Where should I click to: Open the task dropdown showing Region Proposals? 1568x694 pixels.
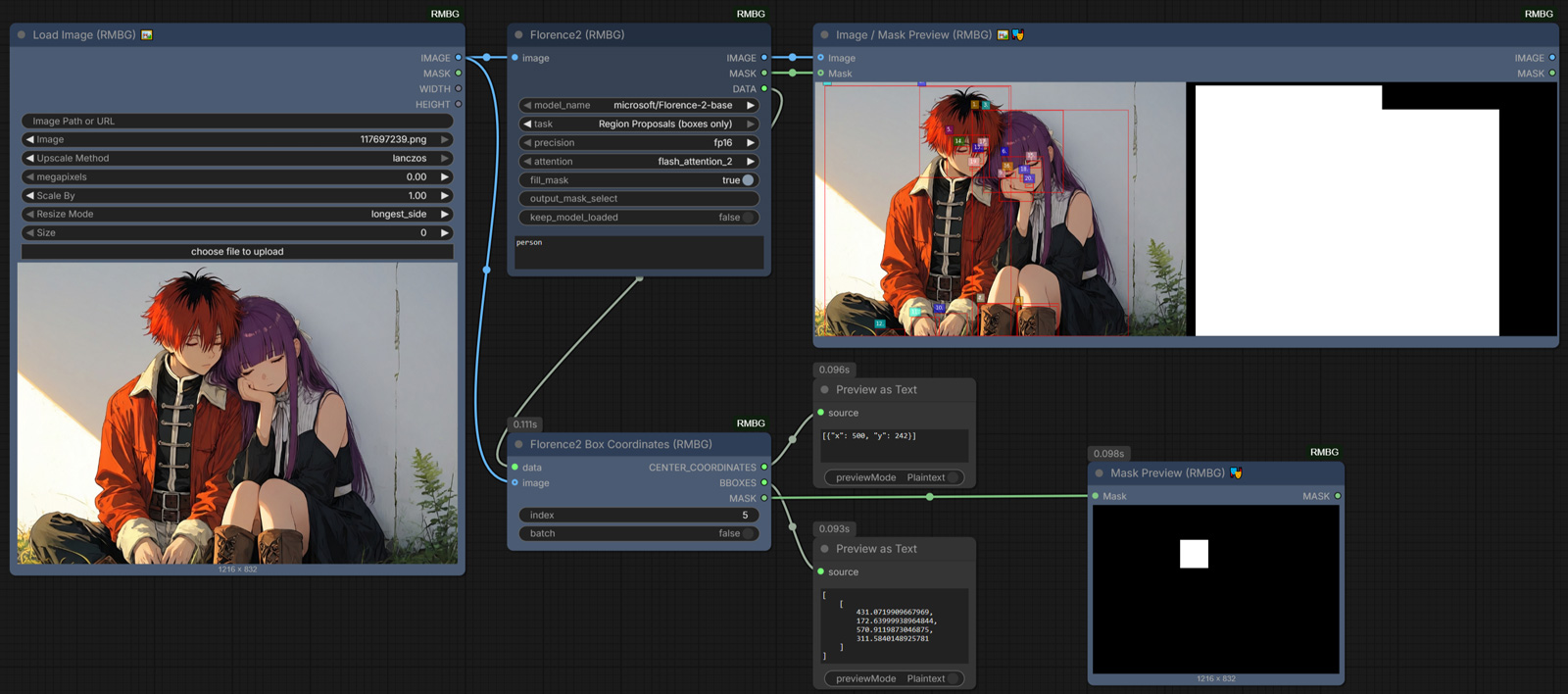pos(639,124)
